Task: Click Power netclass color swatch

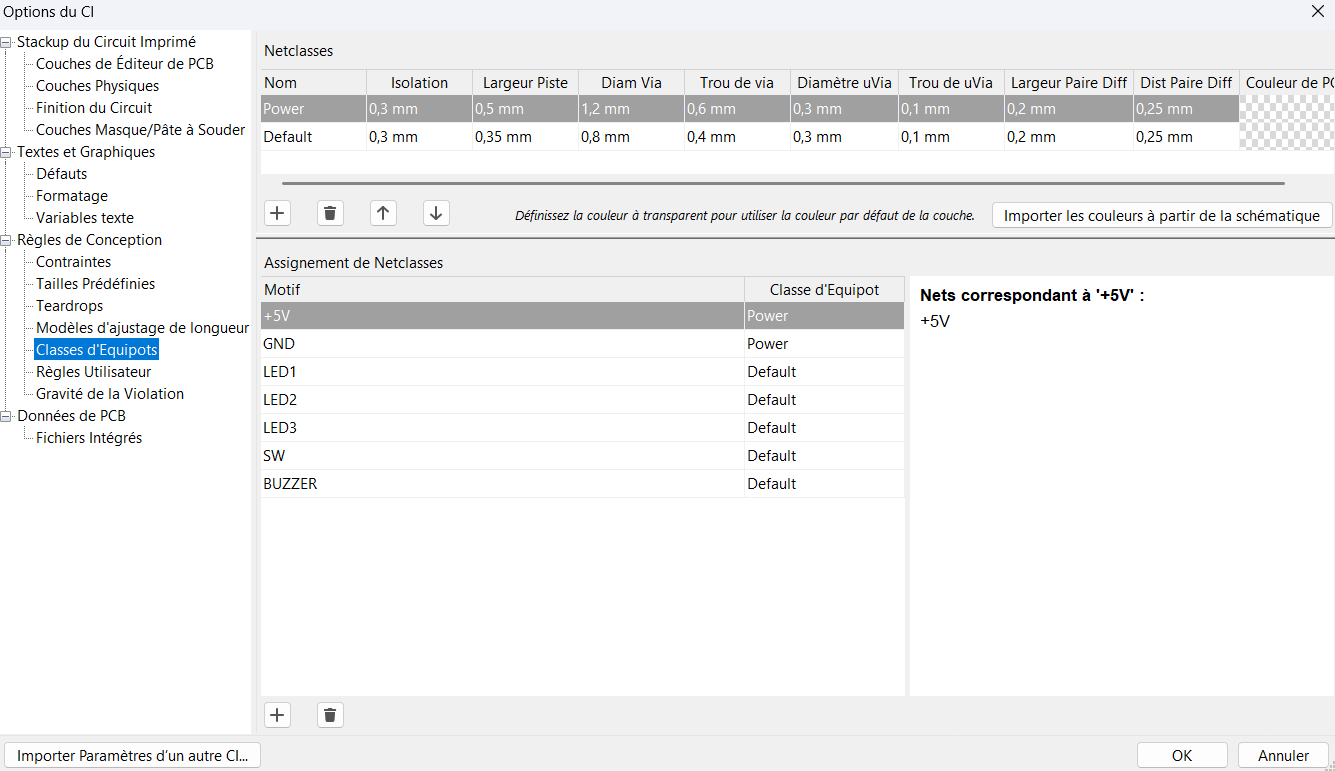Action: 1287,109
